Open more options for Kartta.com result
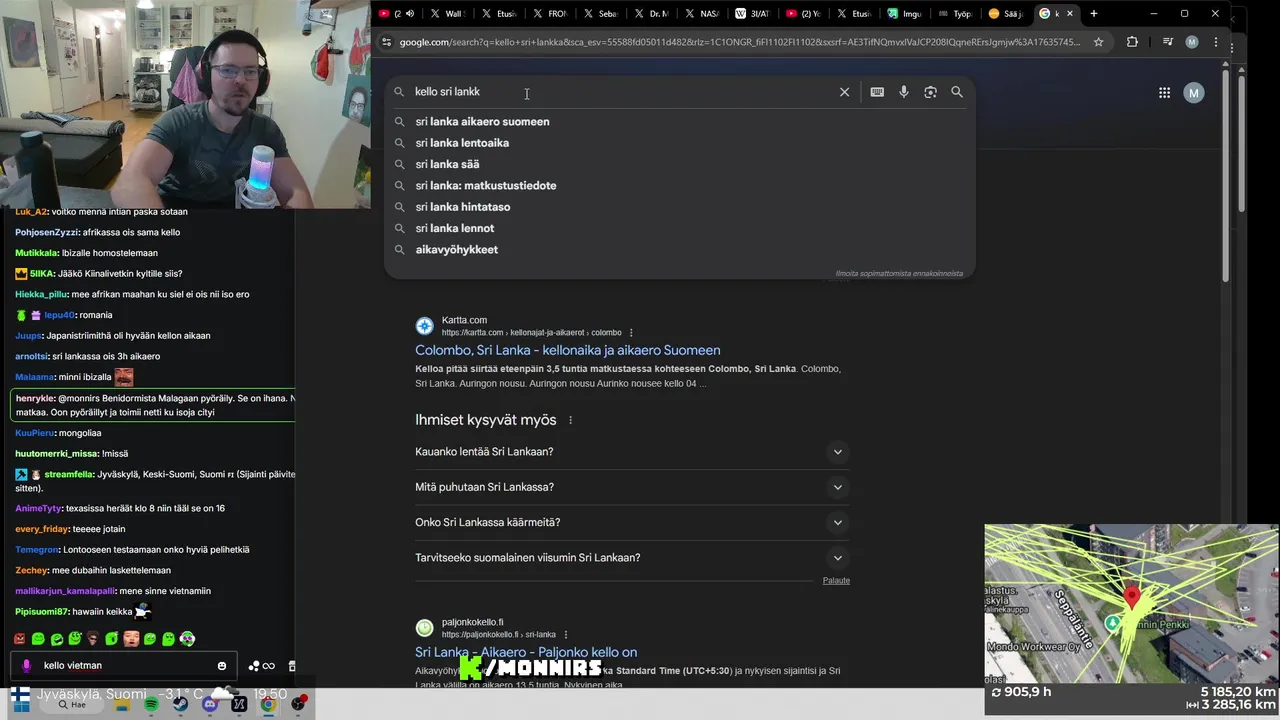Viewport: 1280px width, 720px height. point(631,333)
